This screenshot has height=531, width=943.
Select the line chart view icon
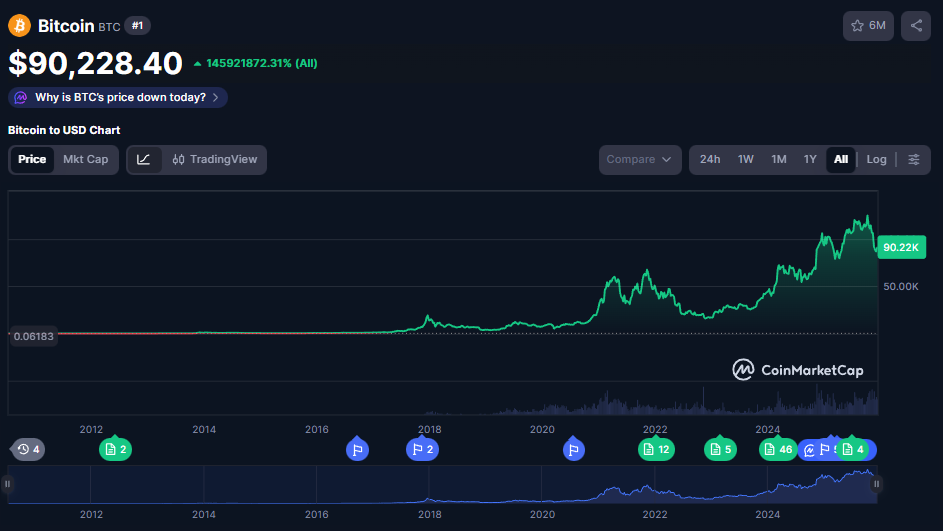(143, 159)
